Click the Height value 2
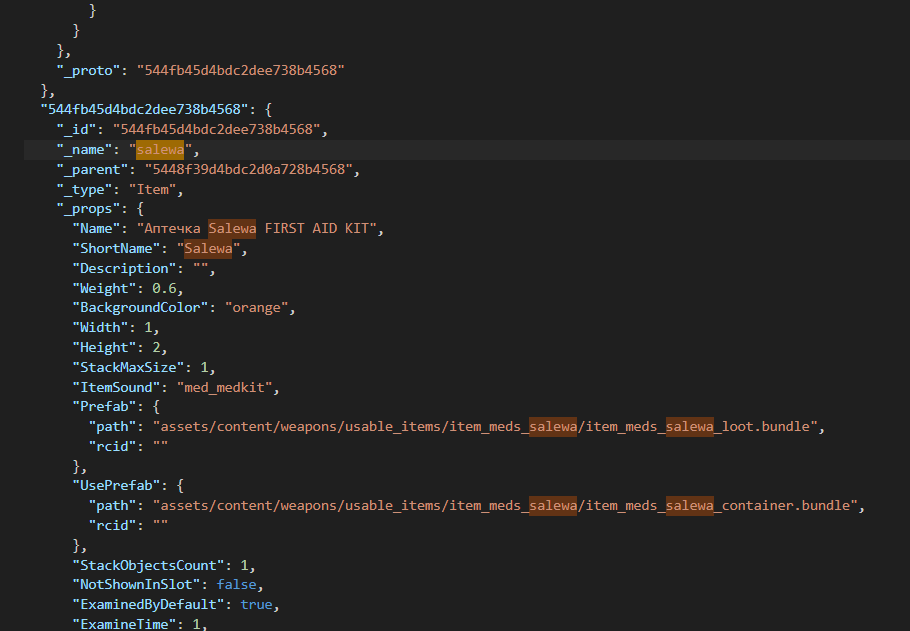Screen dimensions: 910x631 click(156, 348)
